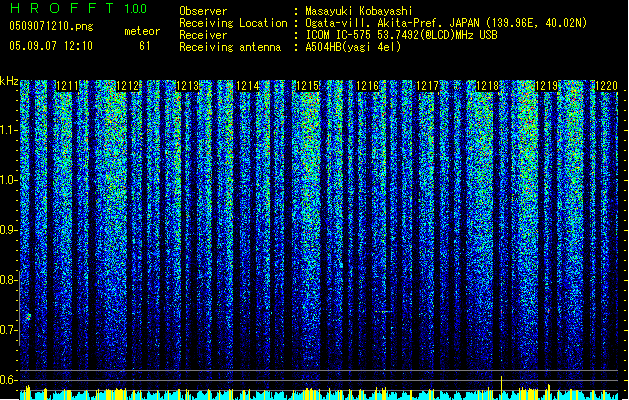Click the HROFFT title text
The height and width of the screenshot is (400, 629).
[62, 8]
